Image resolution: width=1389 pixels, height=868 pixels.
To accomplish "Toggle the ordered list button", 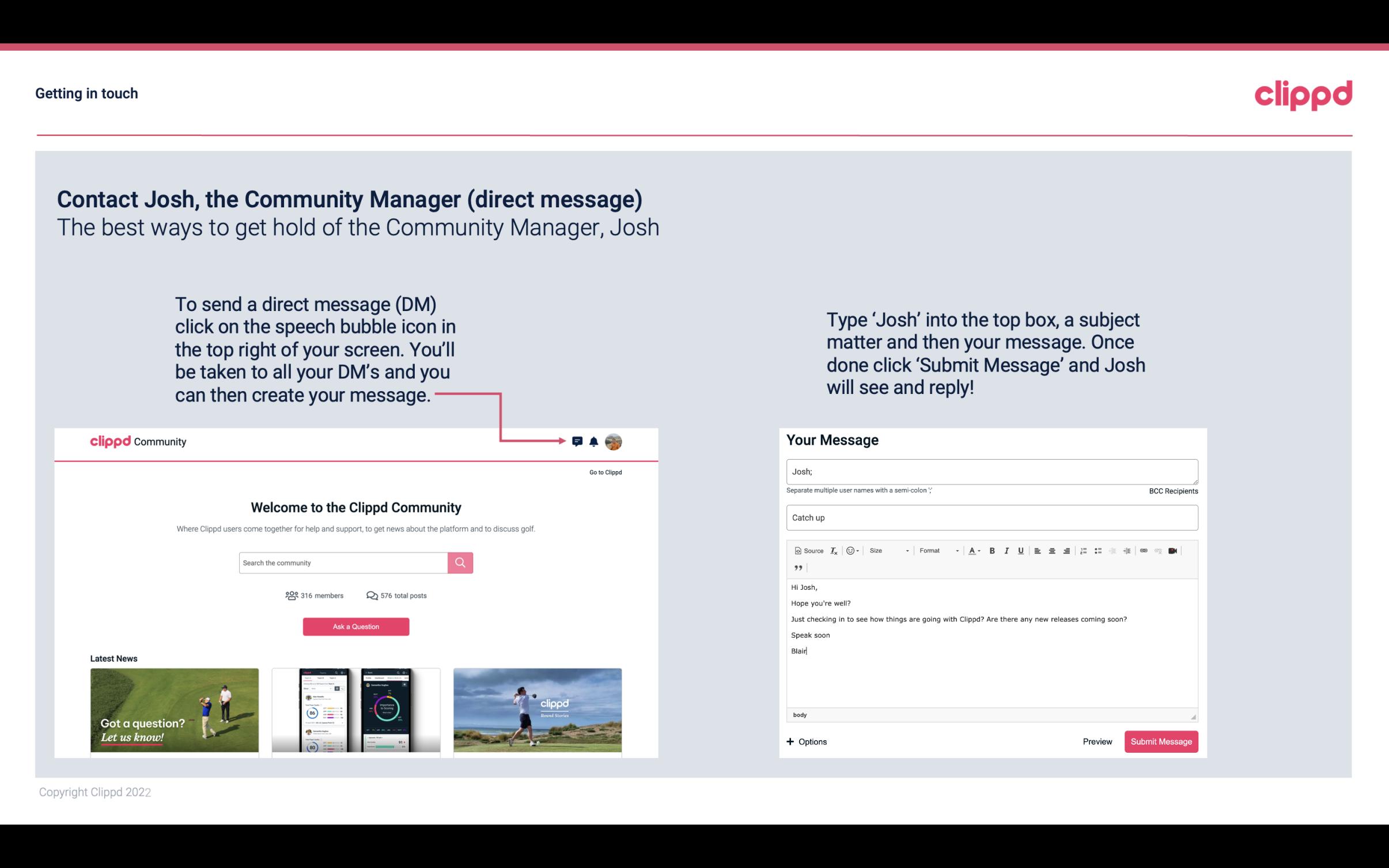I will [1086, 550].
